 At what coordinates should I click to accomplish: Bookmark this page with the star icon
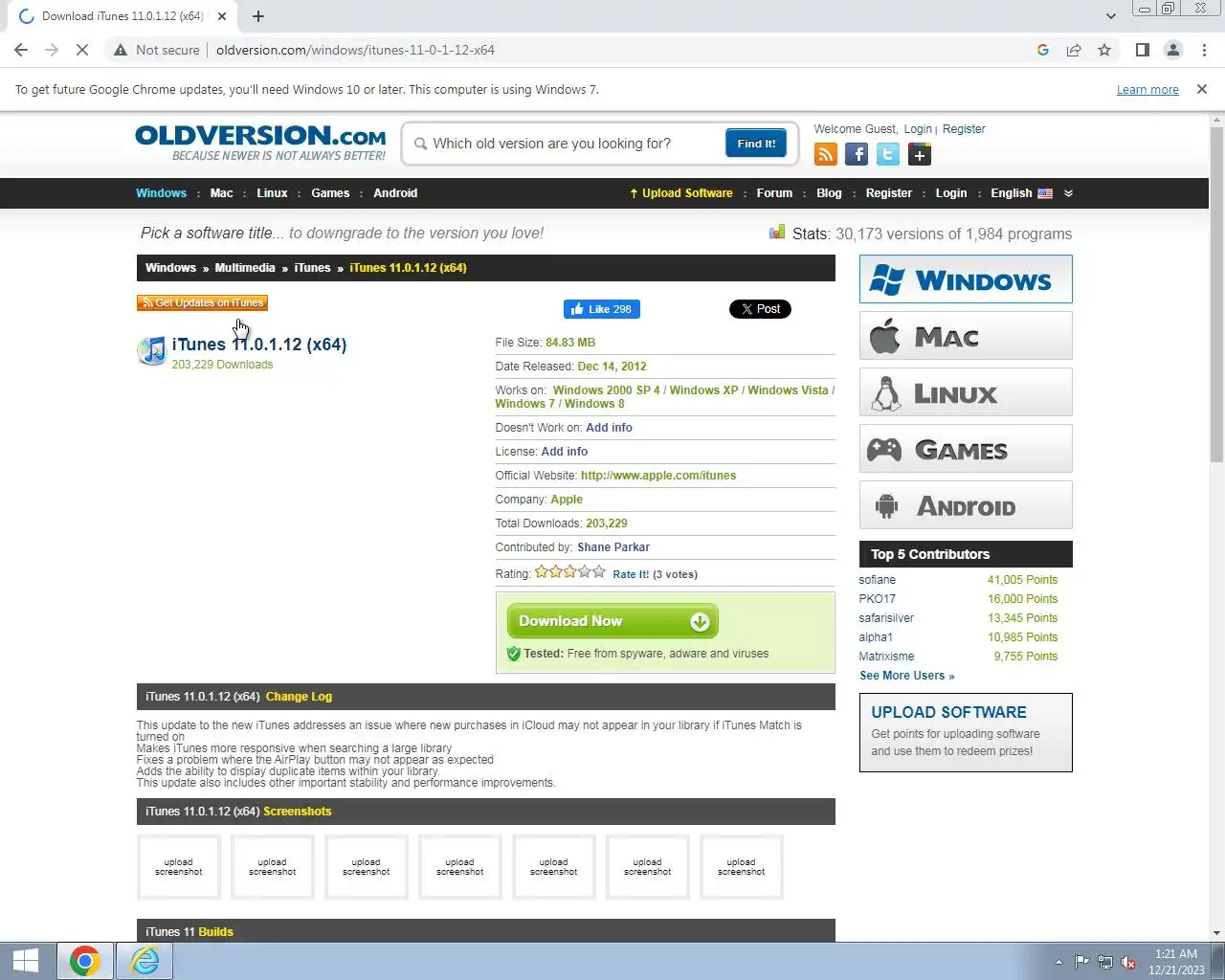point(1104,50)
